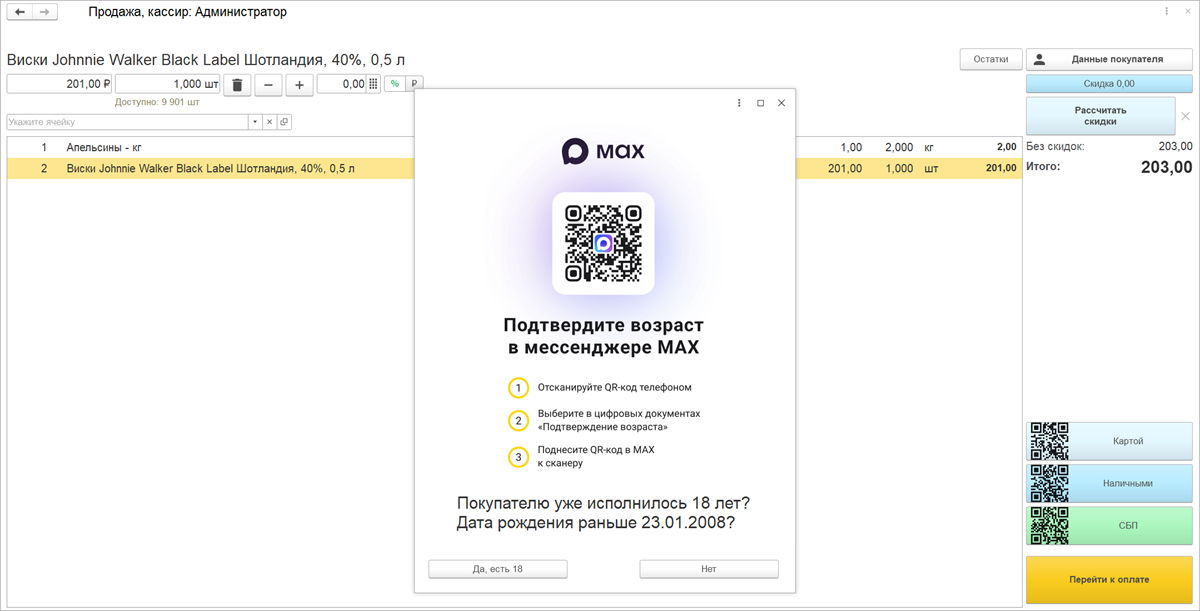Click the 'Без скидок:' label
The image size is (1200, 611).
1055,146
